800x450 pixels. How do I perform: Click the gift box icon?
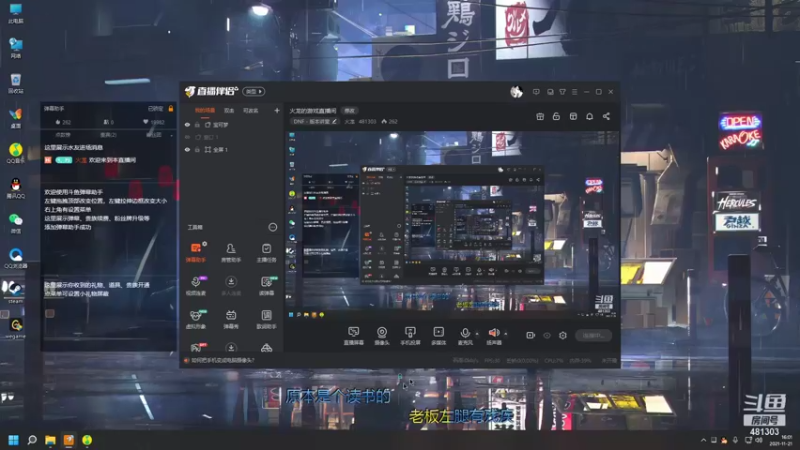(540, 117)
